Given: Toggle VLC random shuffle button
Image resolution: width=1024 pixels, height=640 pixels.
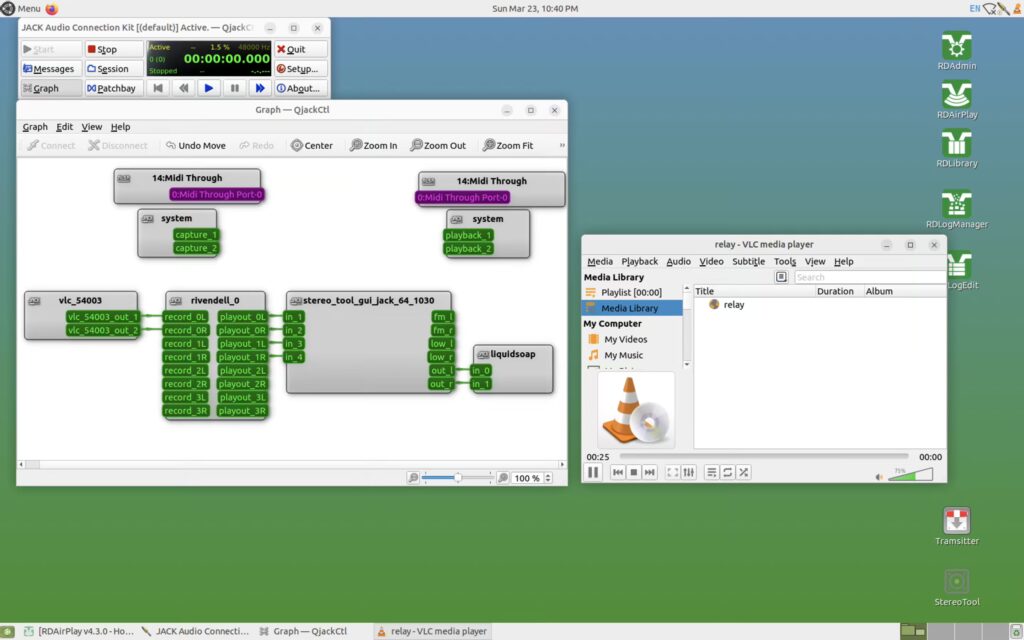Looking at the screenshot, I should 743,472.
